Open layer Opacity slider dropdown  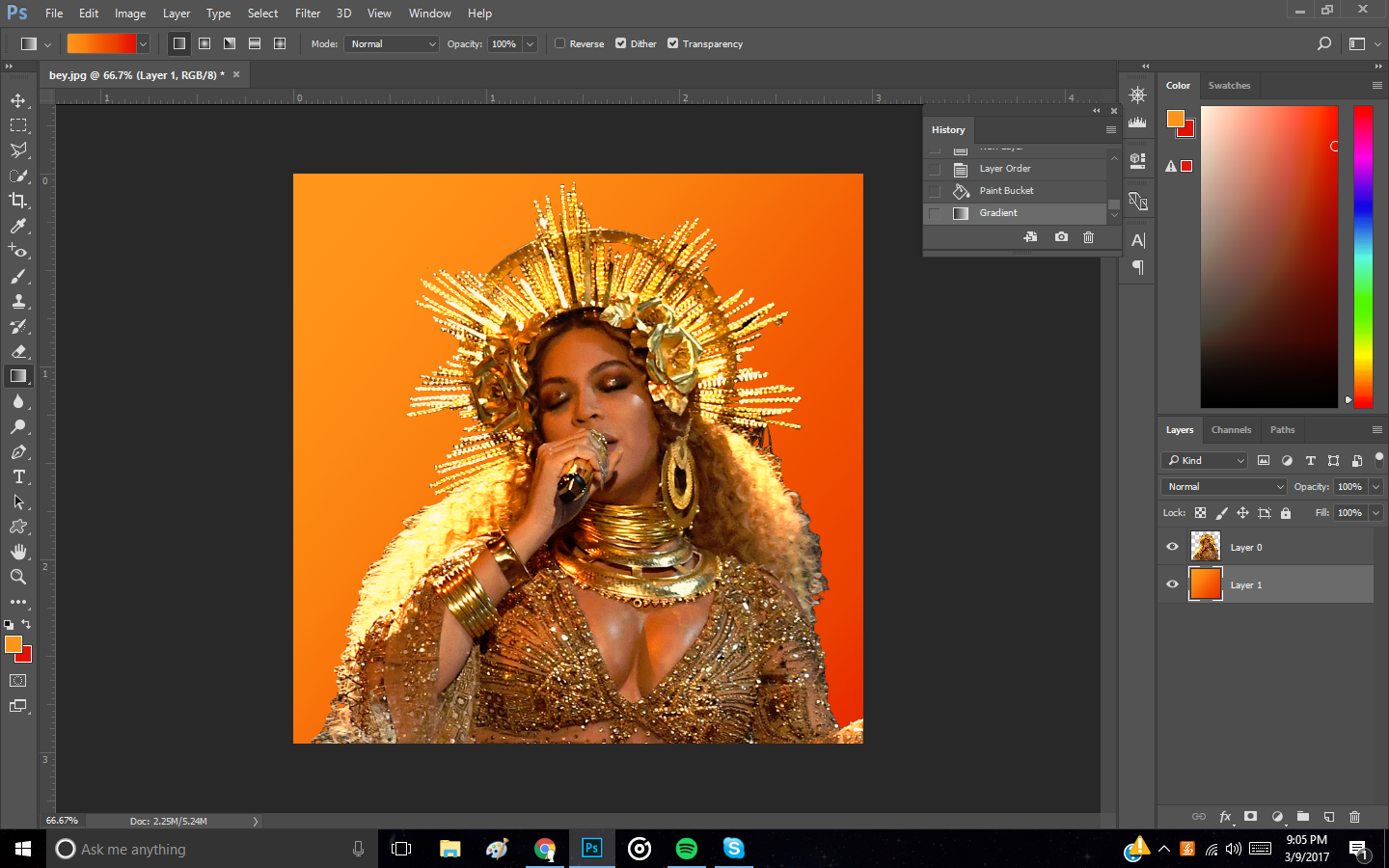click(1376, 487)
